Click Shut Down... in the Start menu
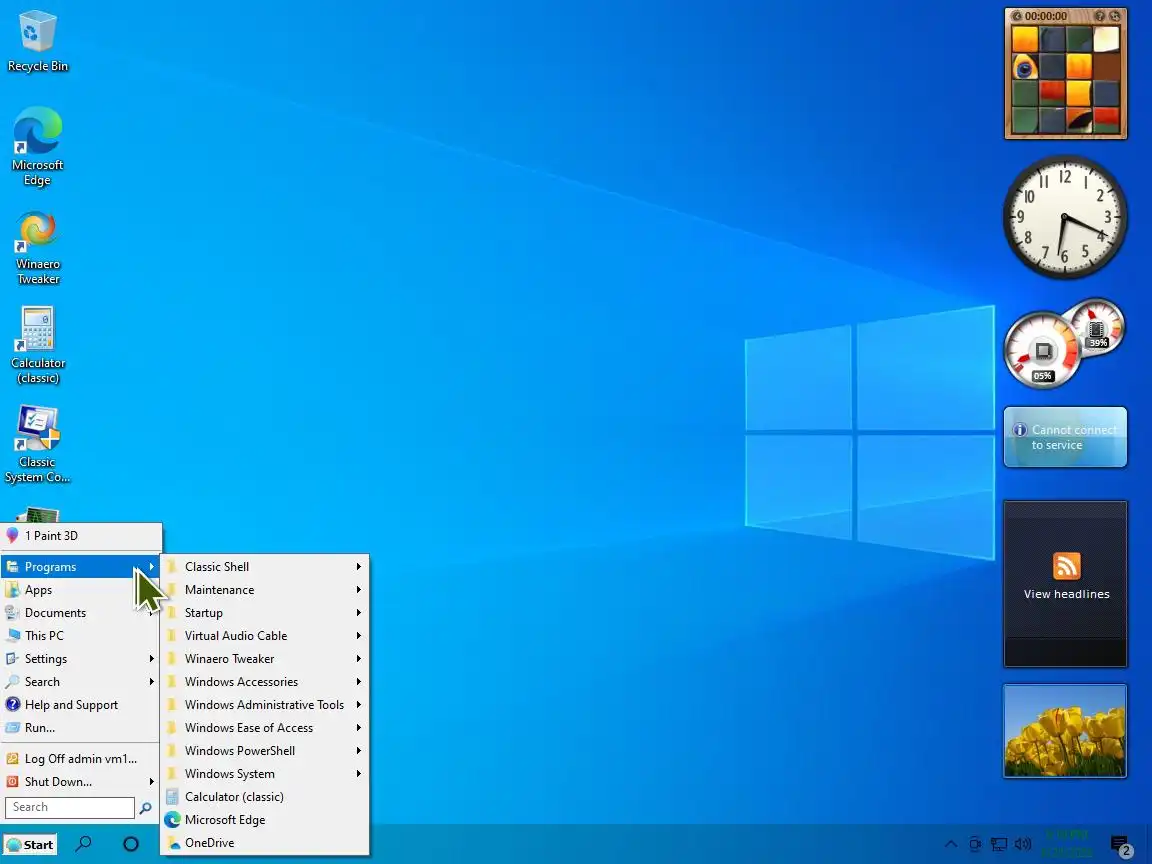This screenshot has width=1152, height=864. (81, 782)
